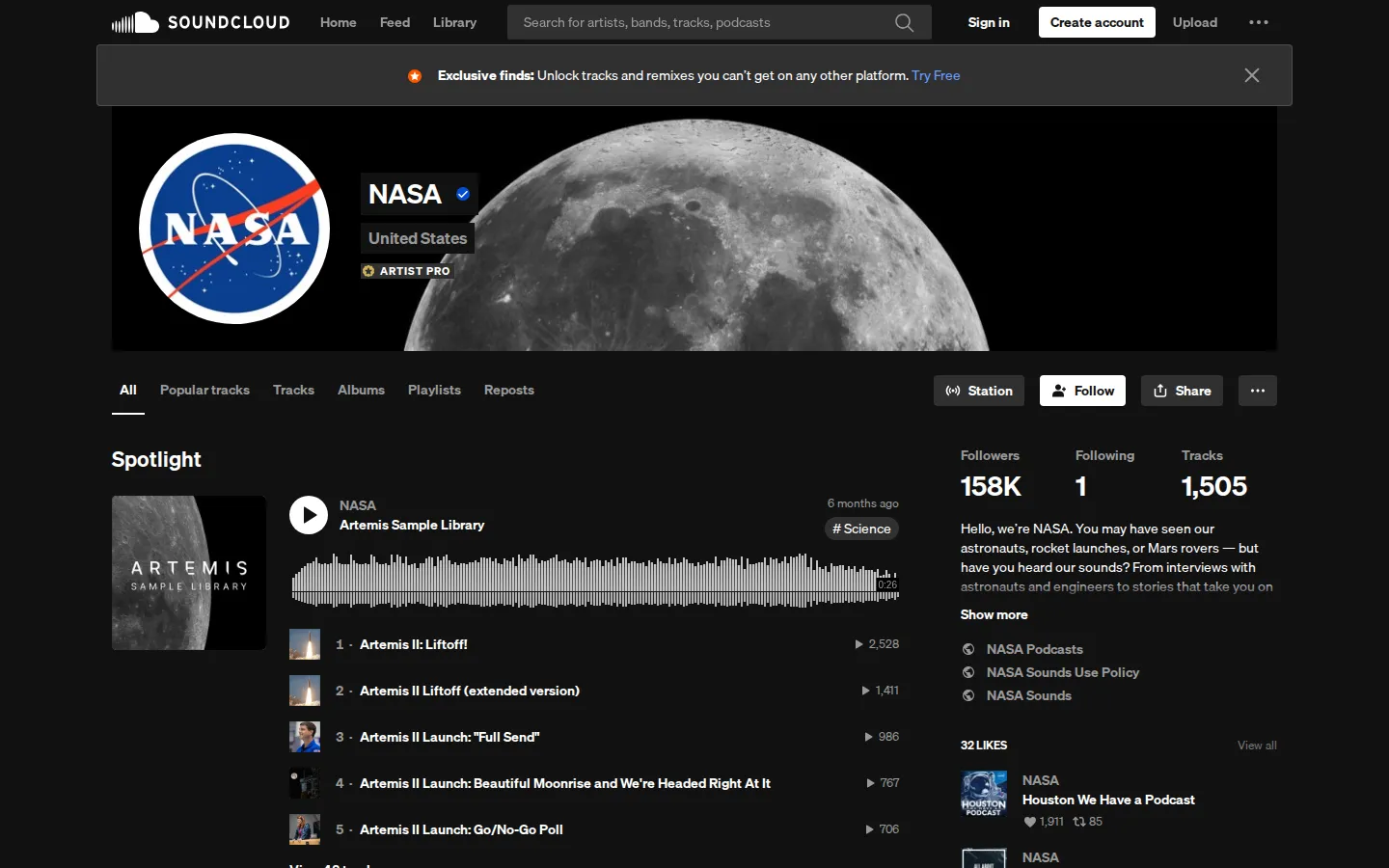This screenshot has height=868, width=1389.
Task: Click the Tracks 1,505 stat
Action: [1214, 475]
